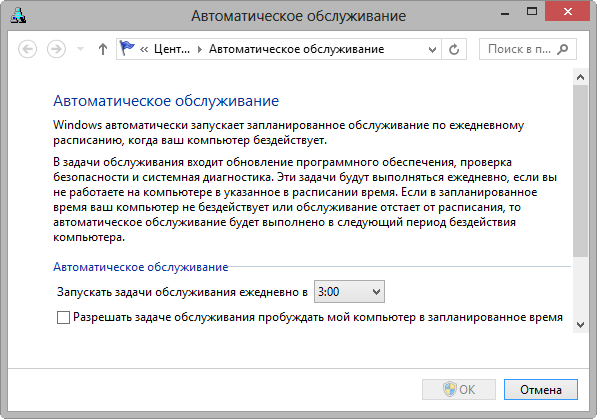Click the search magnifier icon
The width and height of the screenshot is (597, 419).
[562, 49]
